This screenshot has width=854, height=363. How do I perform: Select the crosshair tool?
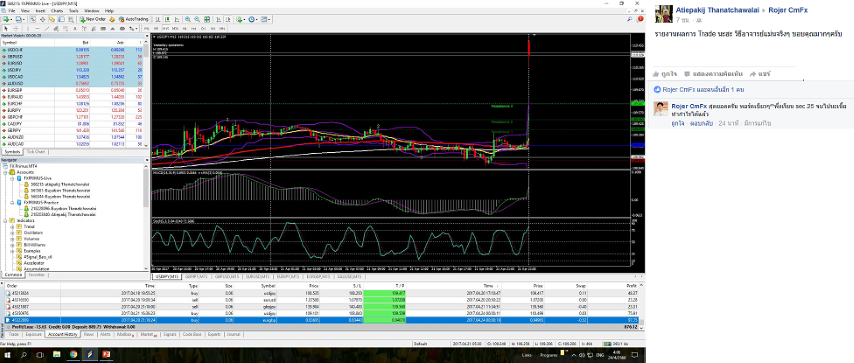[16, 28]
